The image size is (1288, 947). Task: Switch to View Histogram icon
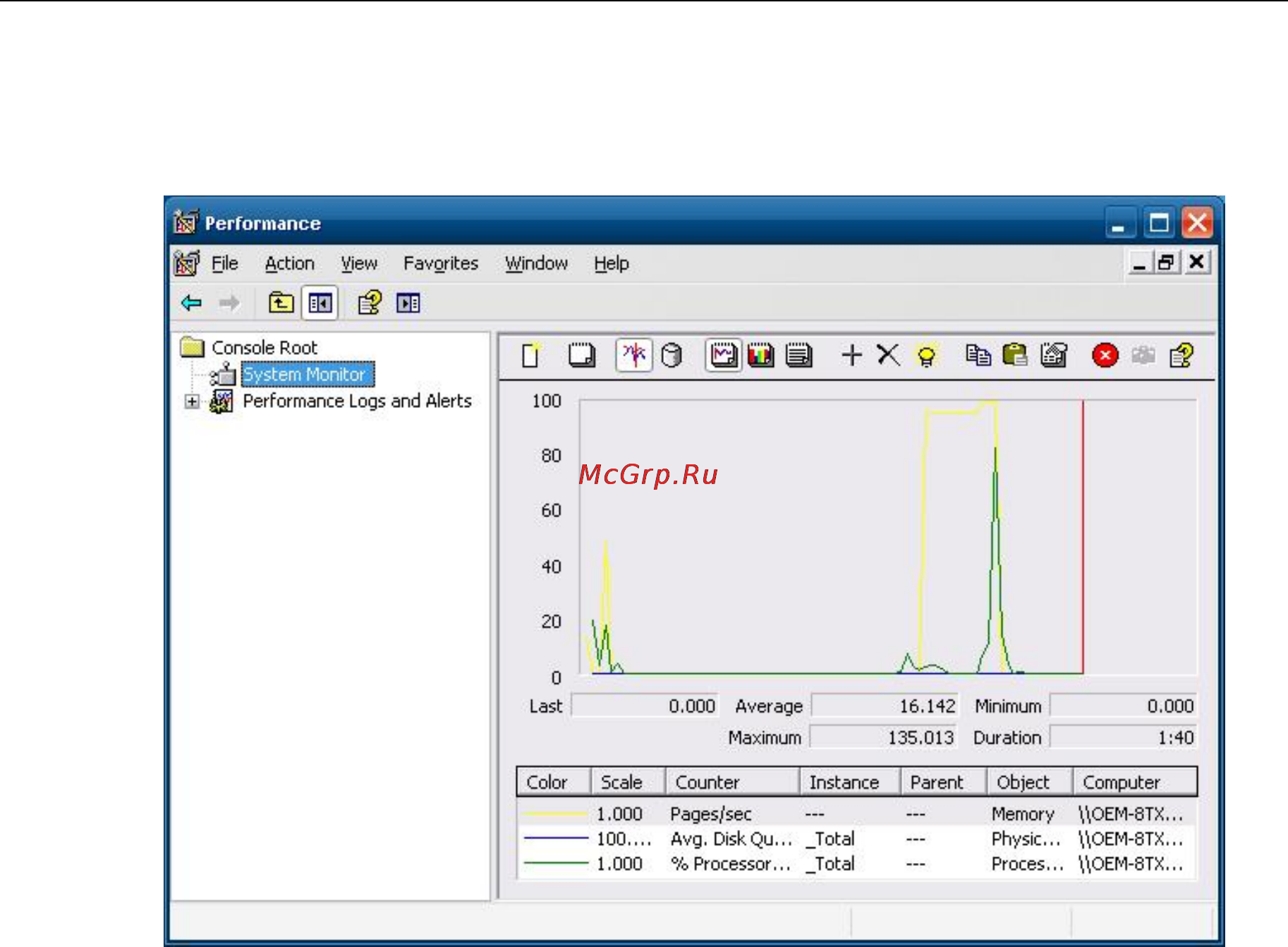click(x=760, y=355)
